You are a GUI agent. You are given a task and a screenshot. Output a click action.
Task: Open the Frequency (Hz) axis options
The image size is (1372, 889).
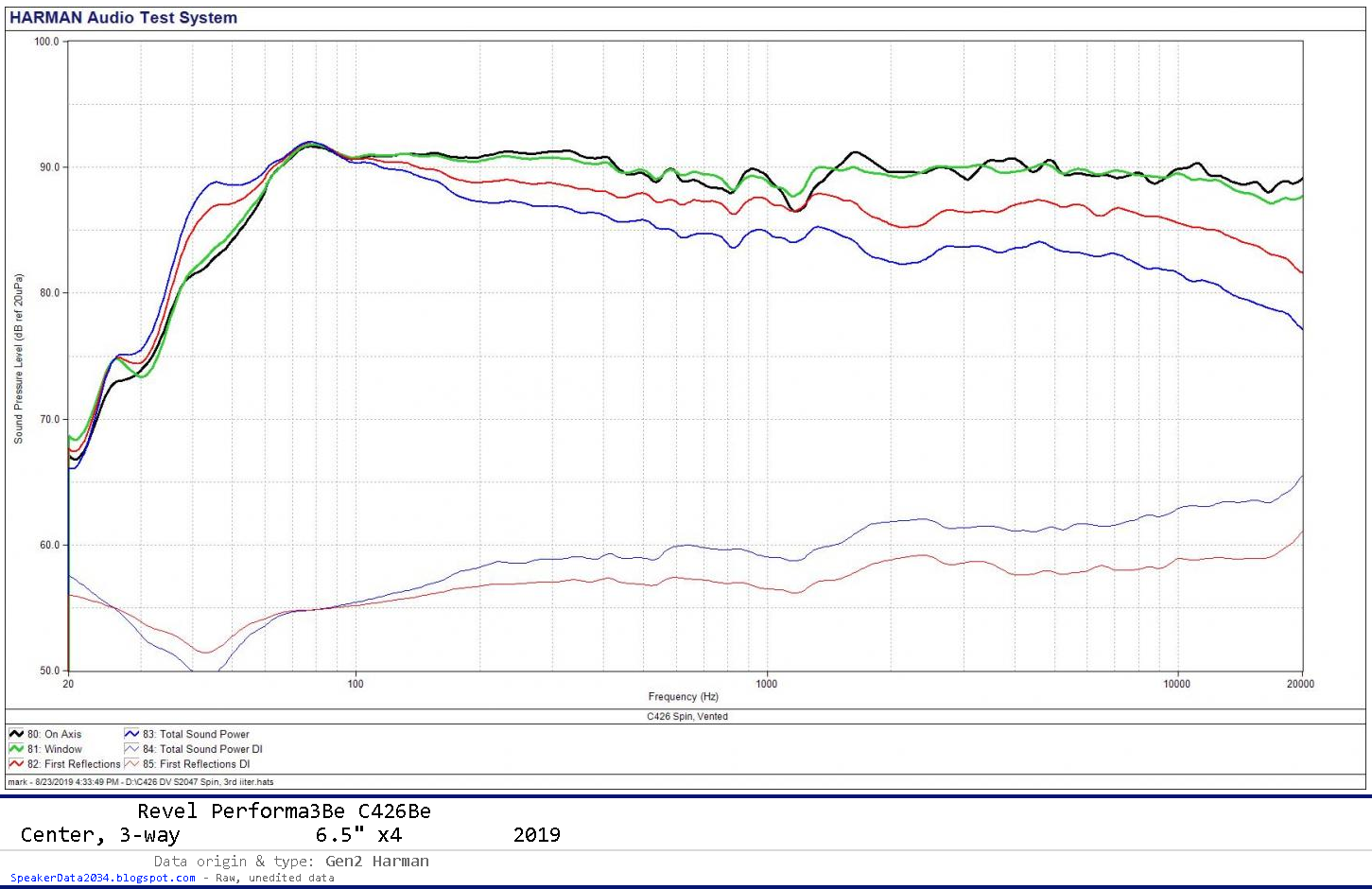[683, 696]
